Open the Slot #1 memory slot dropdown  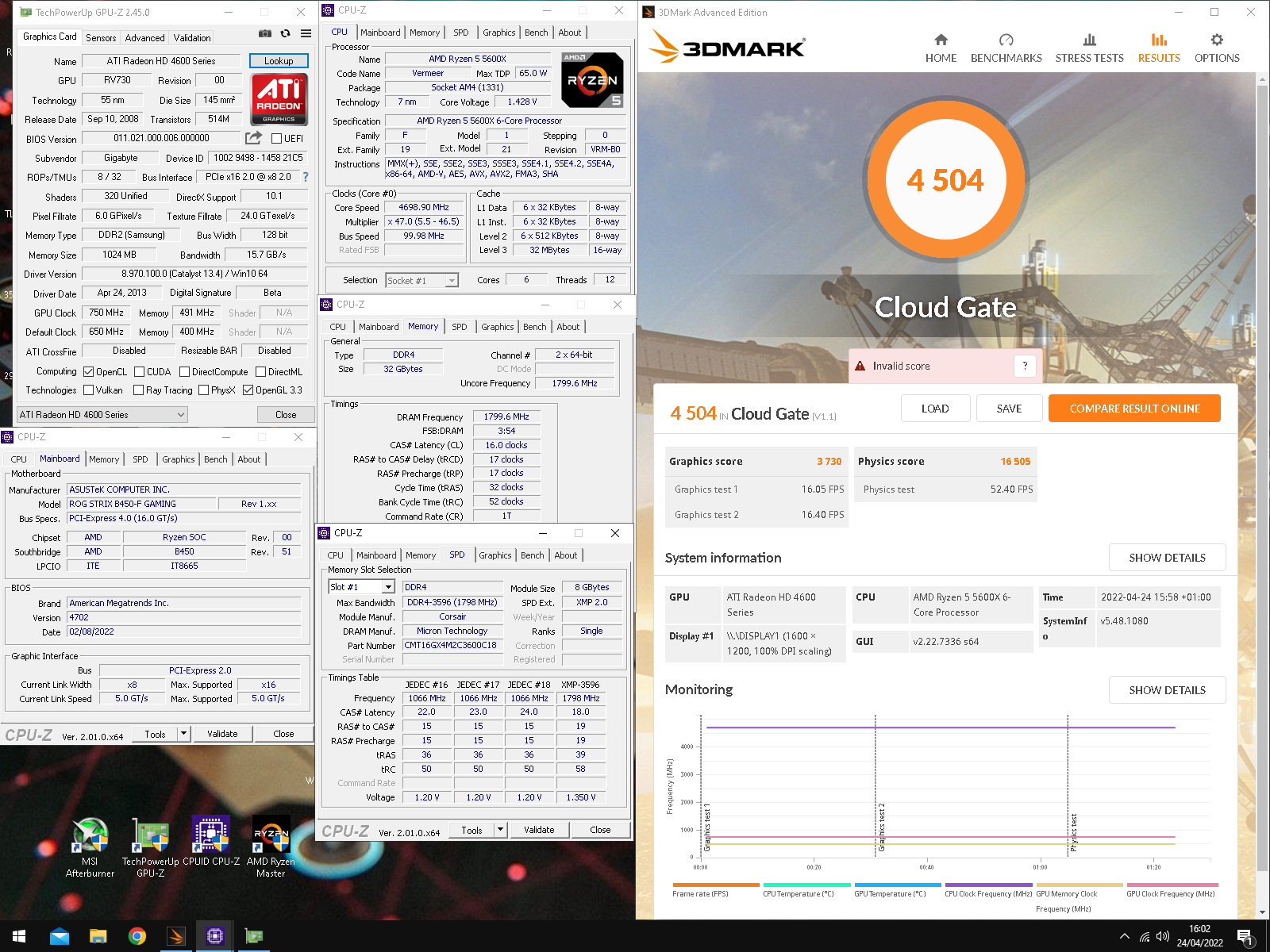pos(361,587)
